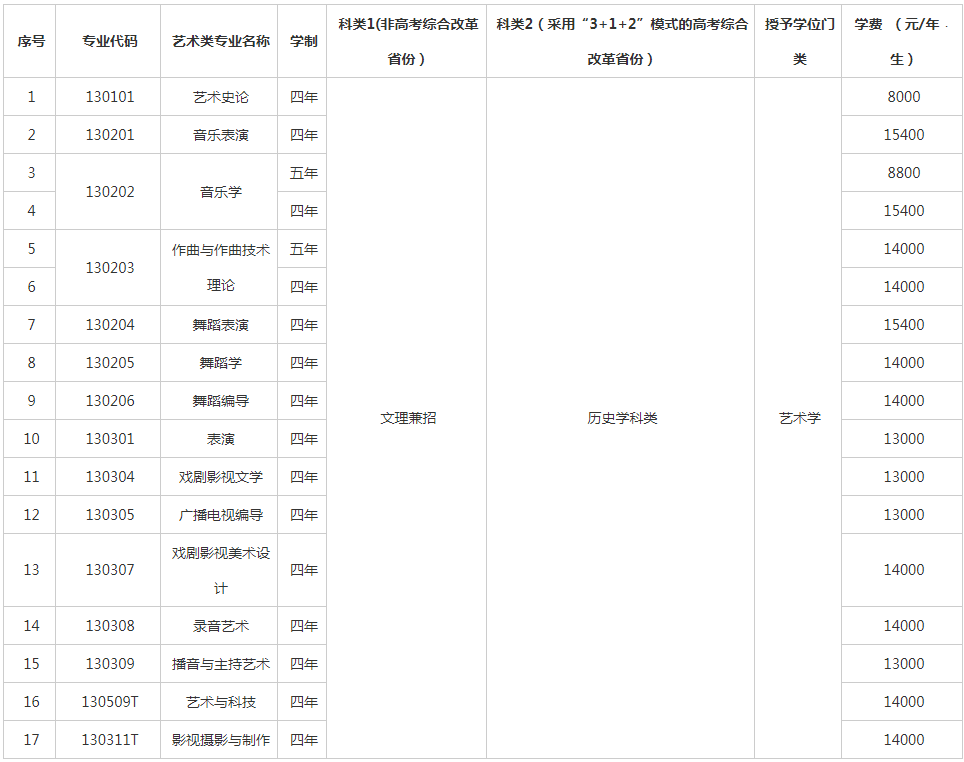964x762 pixels.
Task: Click major code 130307
Action: point(109,570)
